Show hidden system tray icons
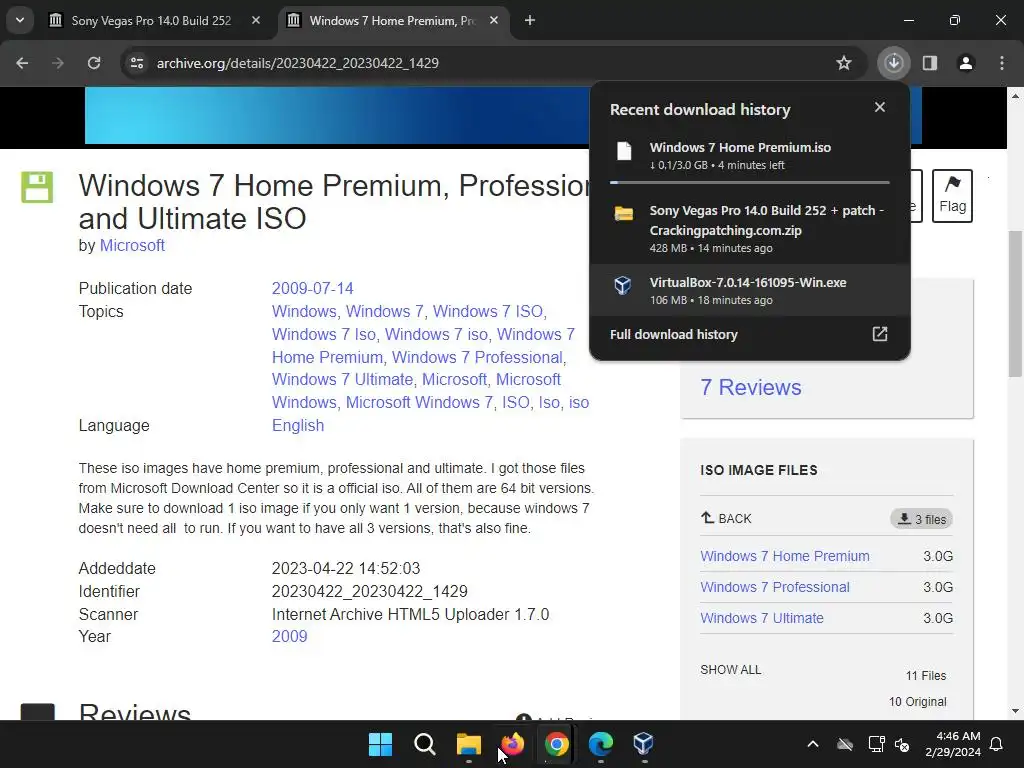This screenshot has width=1024, height=768. click(x=813, y=744)
